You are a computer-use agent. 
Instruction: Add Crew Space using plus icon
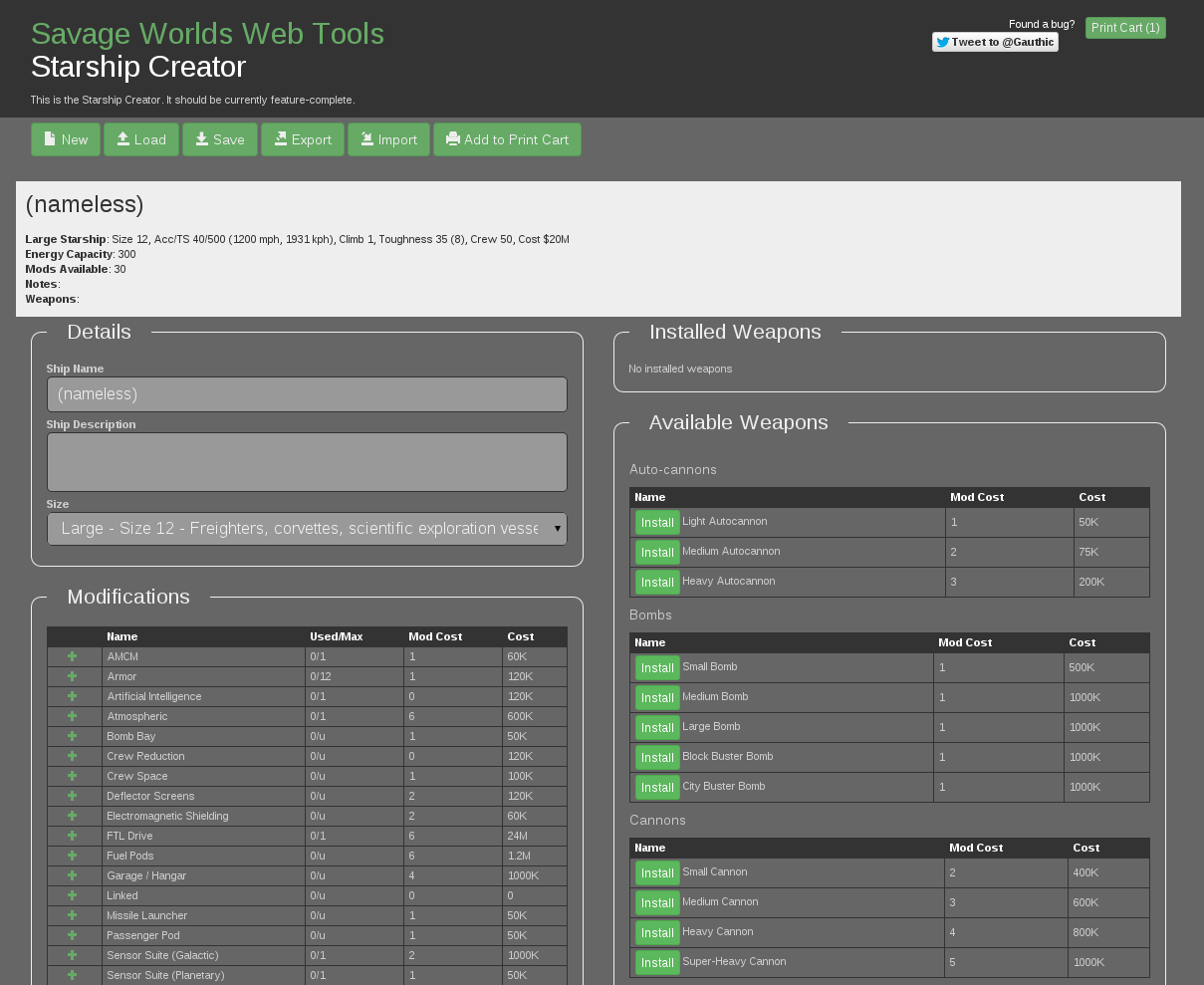[72, 776]
